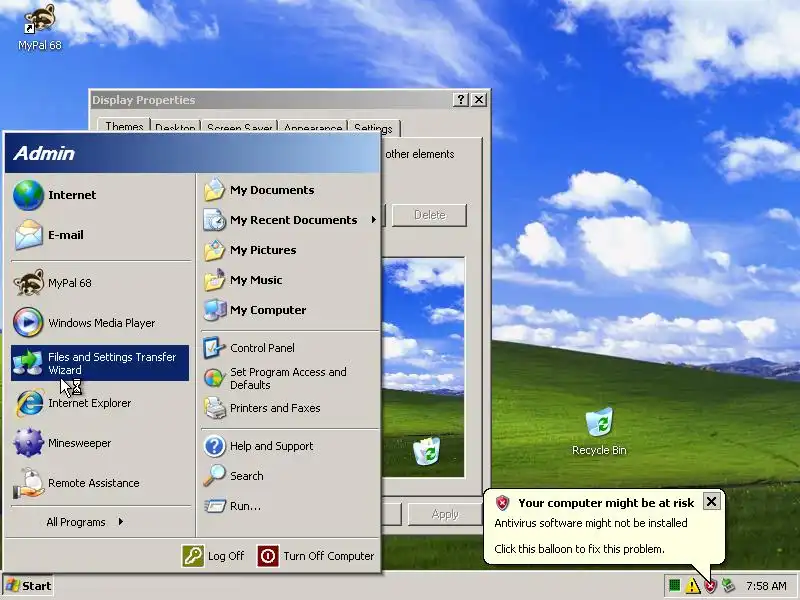
Task: Switch to the Screen Saver tab
Action: (x=239, y=128)
